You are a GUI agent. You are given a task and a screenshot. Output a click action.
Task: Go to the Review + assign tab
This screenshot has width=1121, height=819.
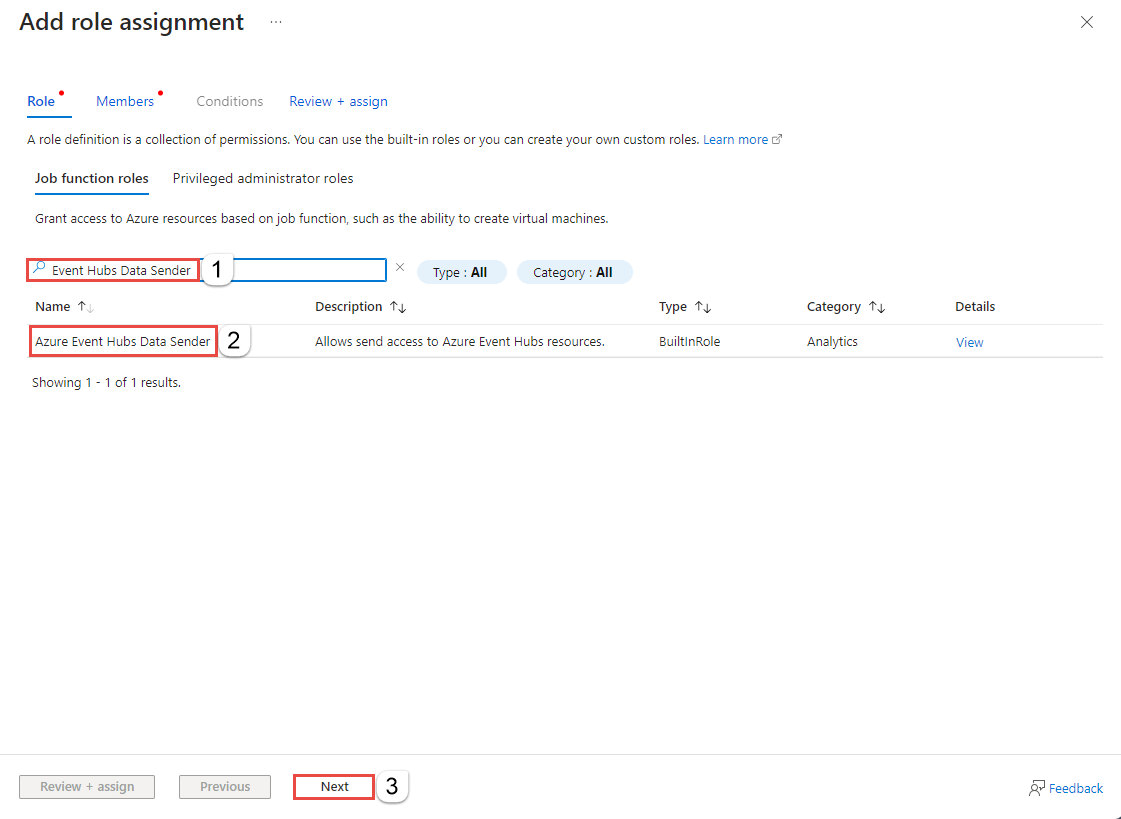338,101
